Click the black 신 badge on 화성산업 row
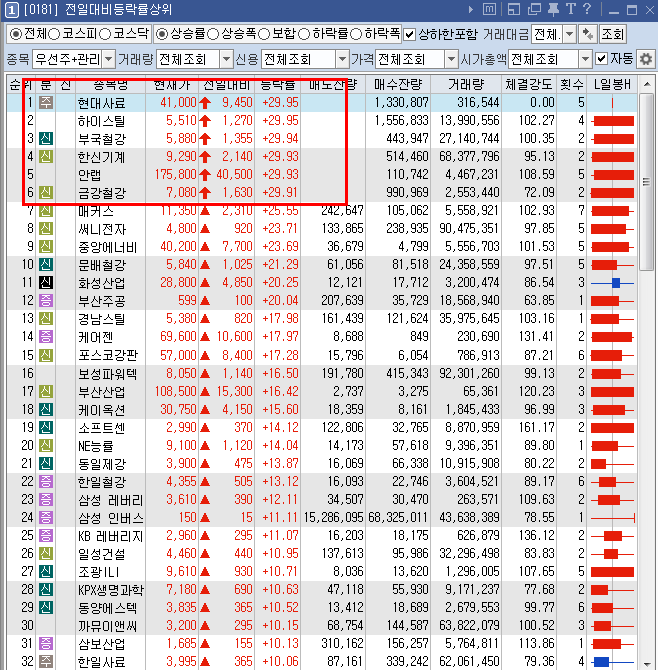Viewport: 658px width, 670px height. tap(46, 282)
